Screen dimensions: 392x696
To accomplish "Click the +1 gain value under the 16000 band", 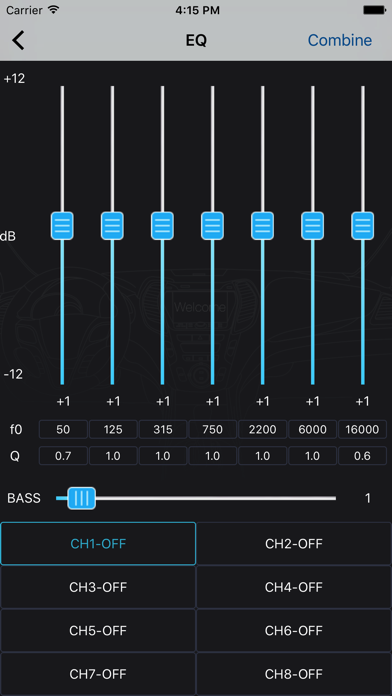I will point(362,401).
